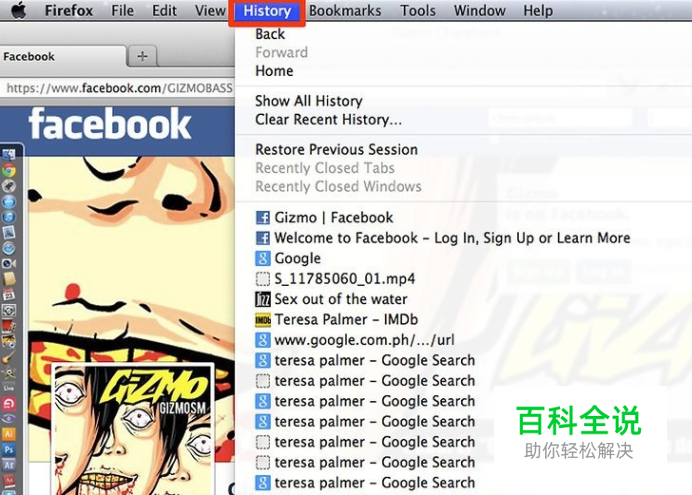This screenshot has width=692, height=495.
Task: Open Finder in the dock
Action: (9, 154)
